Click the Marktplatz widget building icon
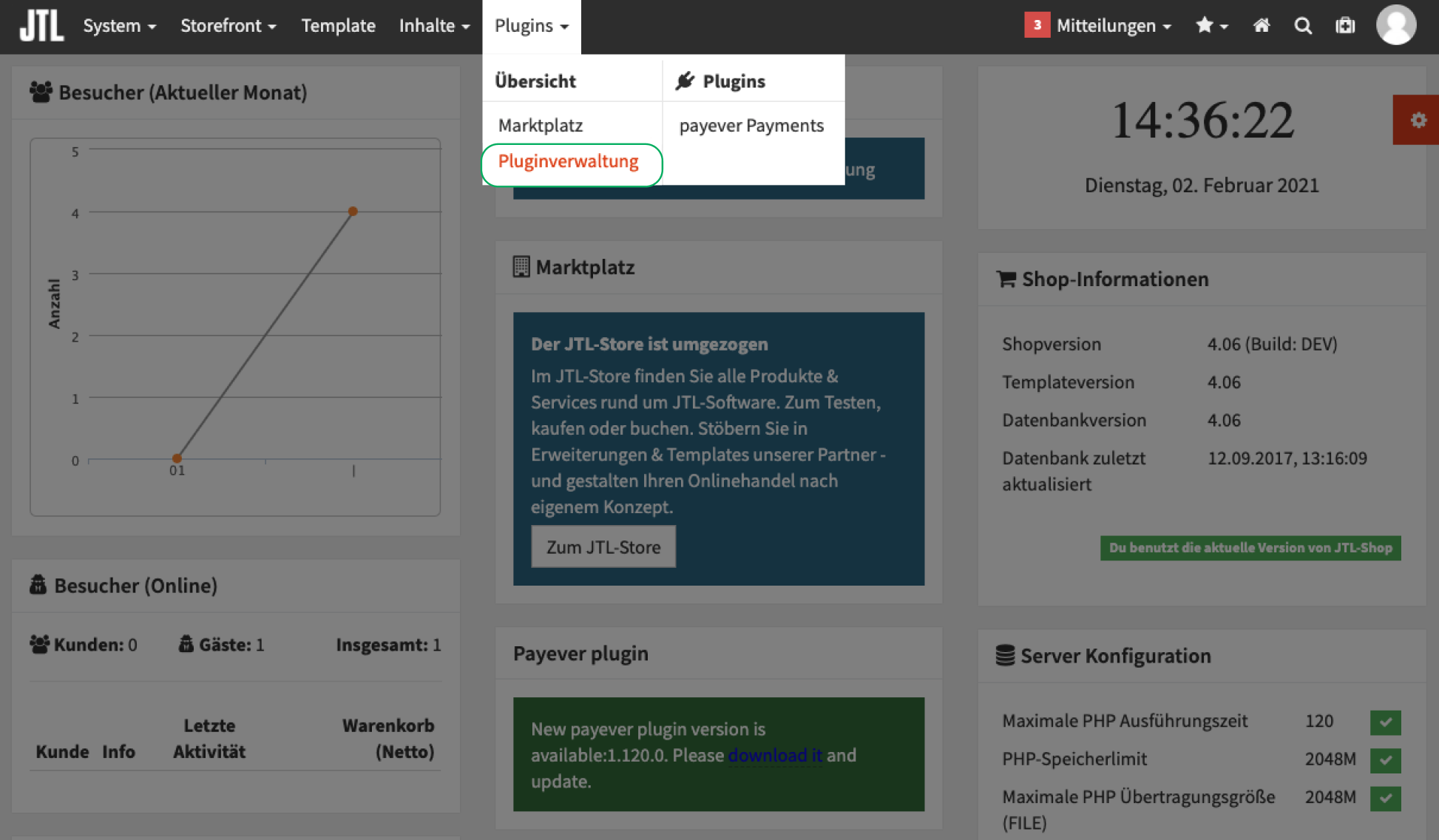 click(521, 267)
